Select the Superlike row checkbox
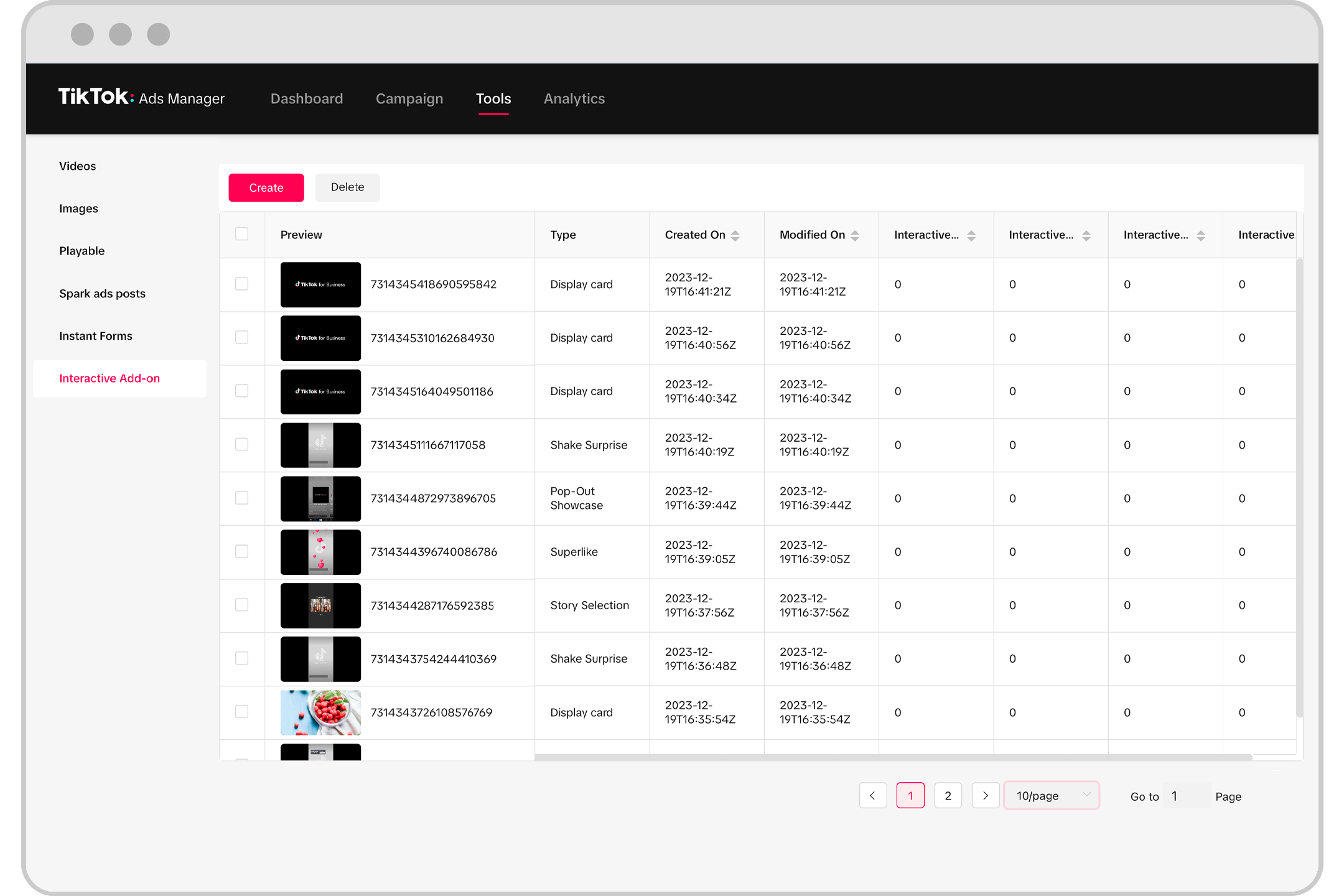The height and width of the screenshot is (896, 1344). (242, 551)
